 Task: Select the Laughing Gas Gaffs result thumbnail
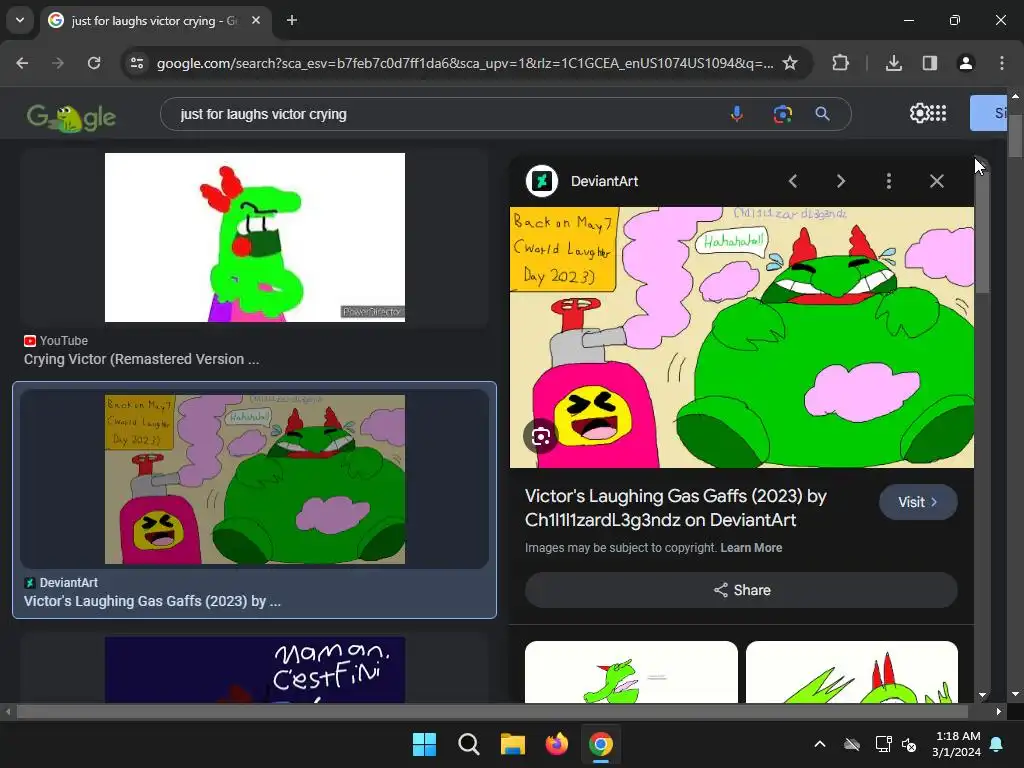click(255, 479)
